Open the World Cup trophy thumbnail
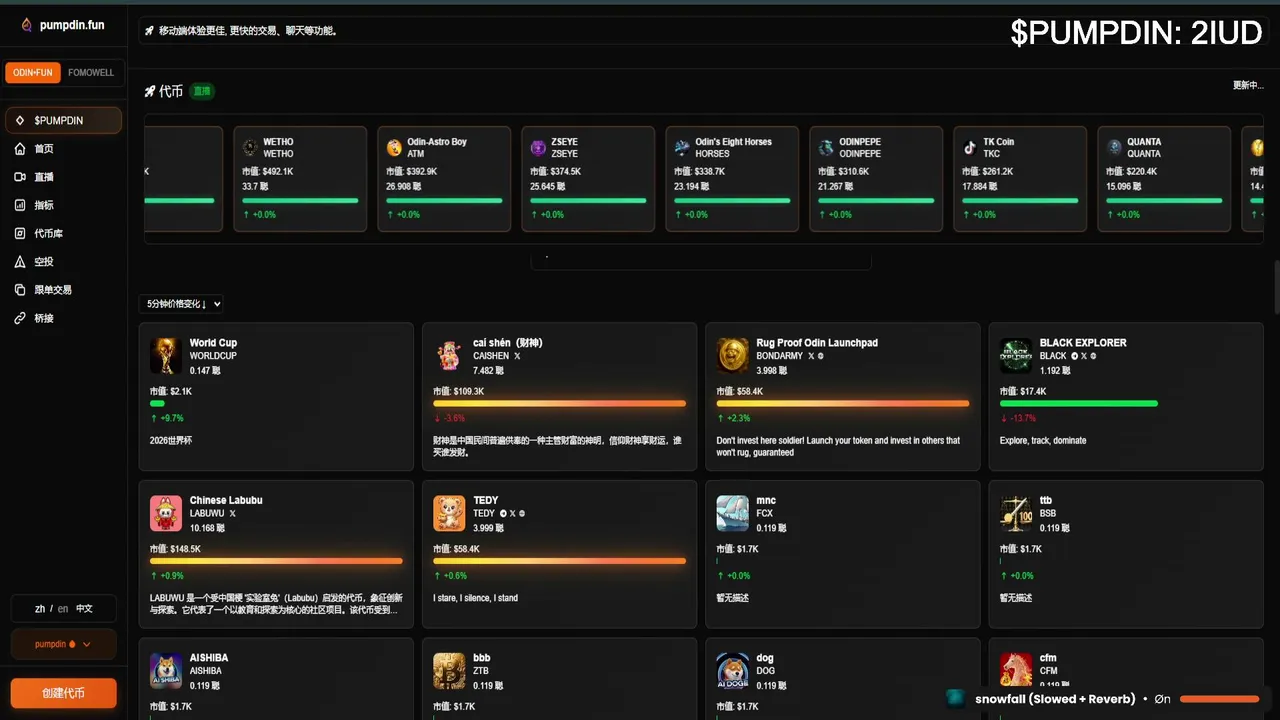 (166, 356)
